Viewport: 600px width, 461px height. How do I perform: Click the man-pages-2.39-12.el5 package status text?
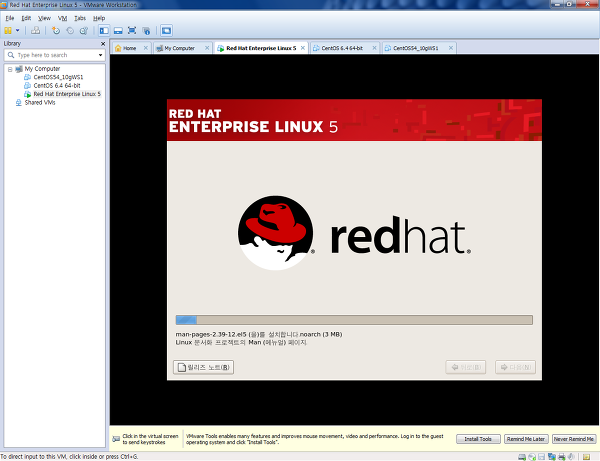pos(259,334)
